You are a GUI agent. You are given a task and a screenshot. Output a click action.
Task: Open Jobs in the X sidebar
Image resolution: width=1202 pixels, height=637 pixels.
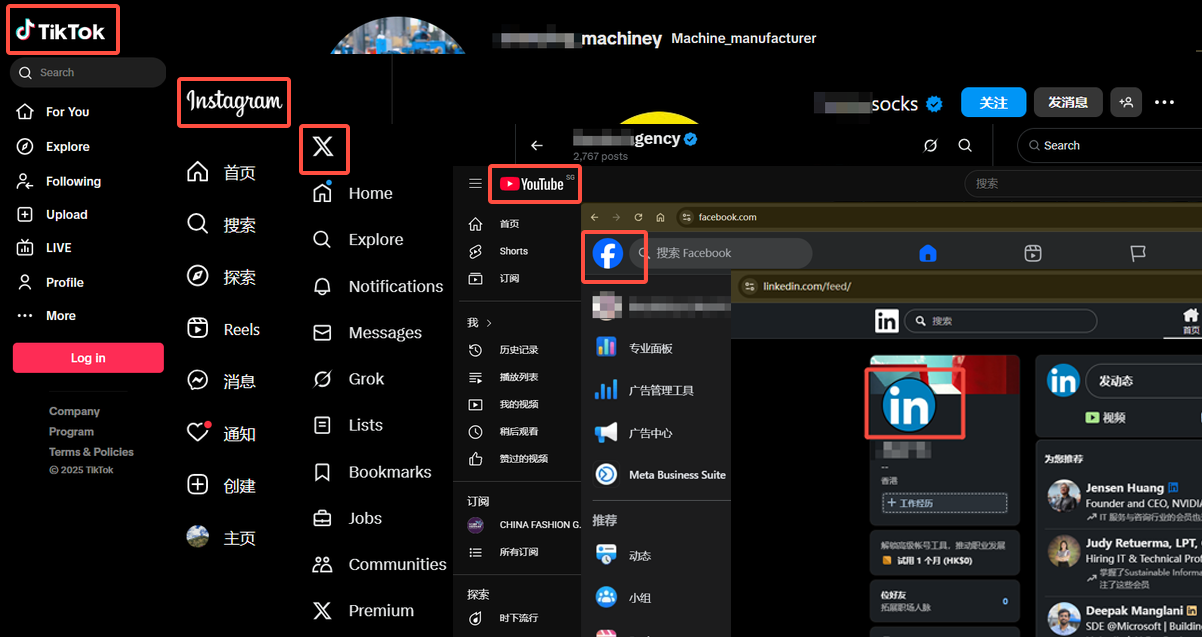347,518
